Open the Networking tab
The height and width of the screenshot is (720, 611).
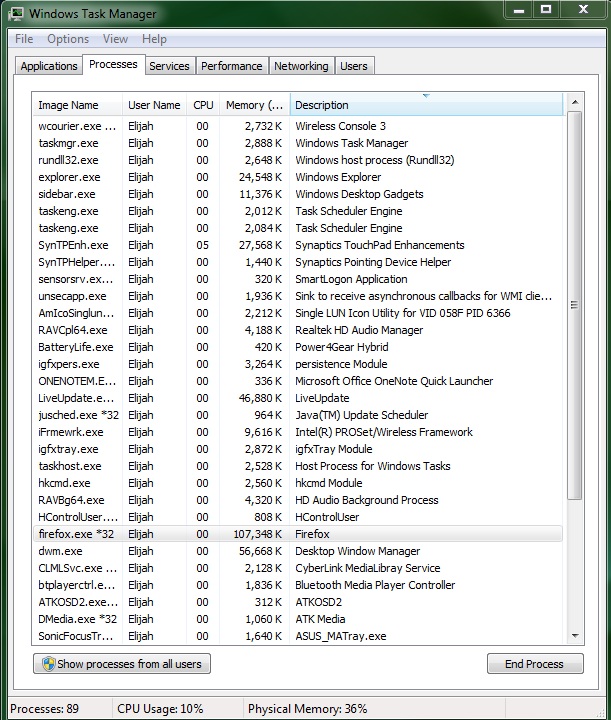pyautogui.click(x=301, y=66)
